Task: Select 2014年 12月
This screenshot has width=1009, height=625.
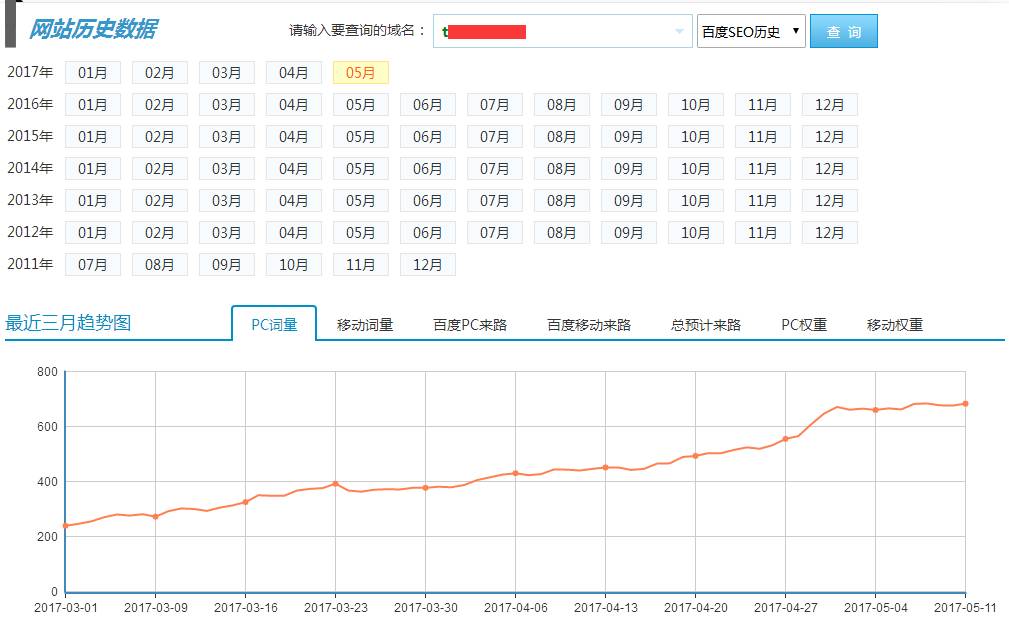Action: click(x=829, y=169)
